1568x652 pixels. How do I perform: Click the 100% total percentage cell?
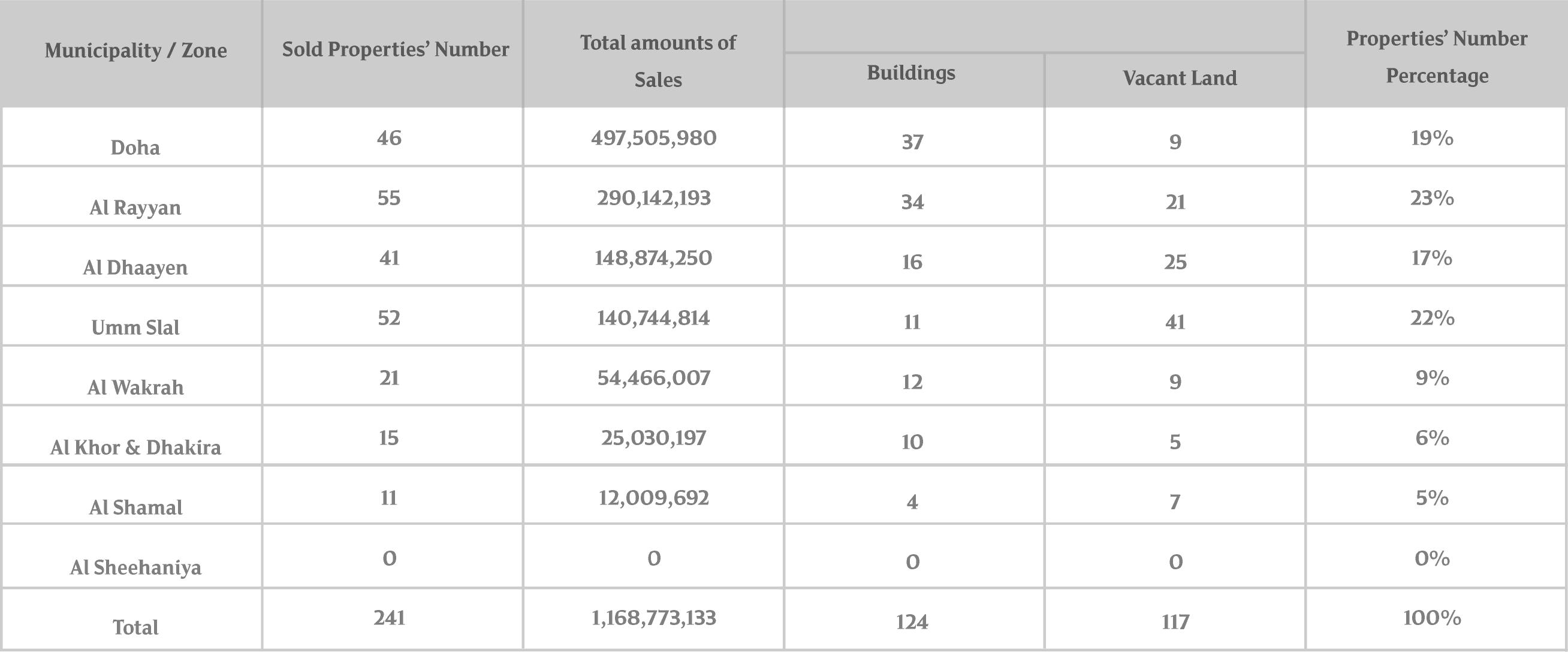(x=1432, y=618)
